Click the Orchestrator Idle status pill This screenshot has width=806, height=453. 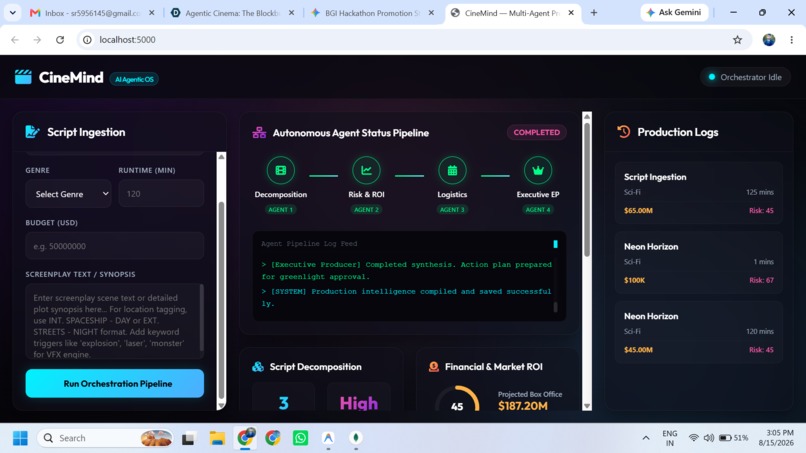point(745,77)
